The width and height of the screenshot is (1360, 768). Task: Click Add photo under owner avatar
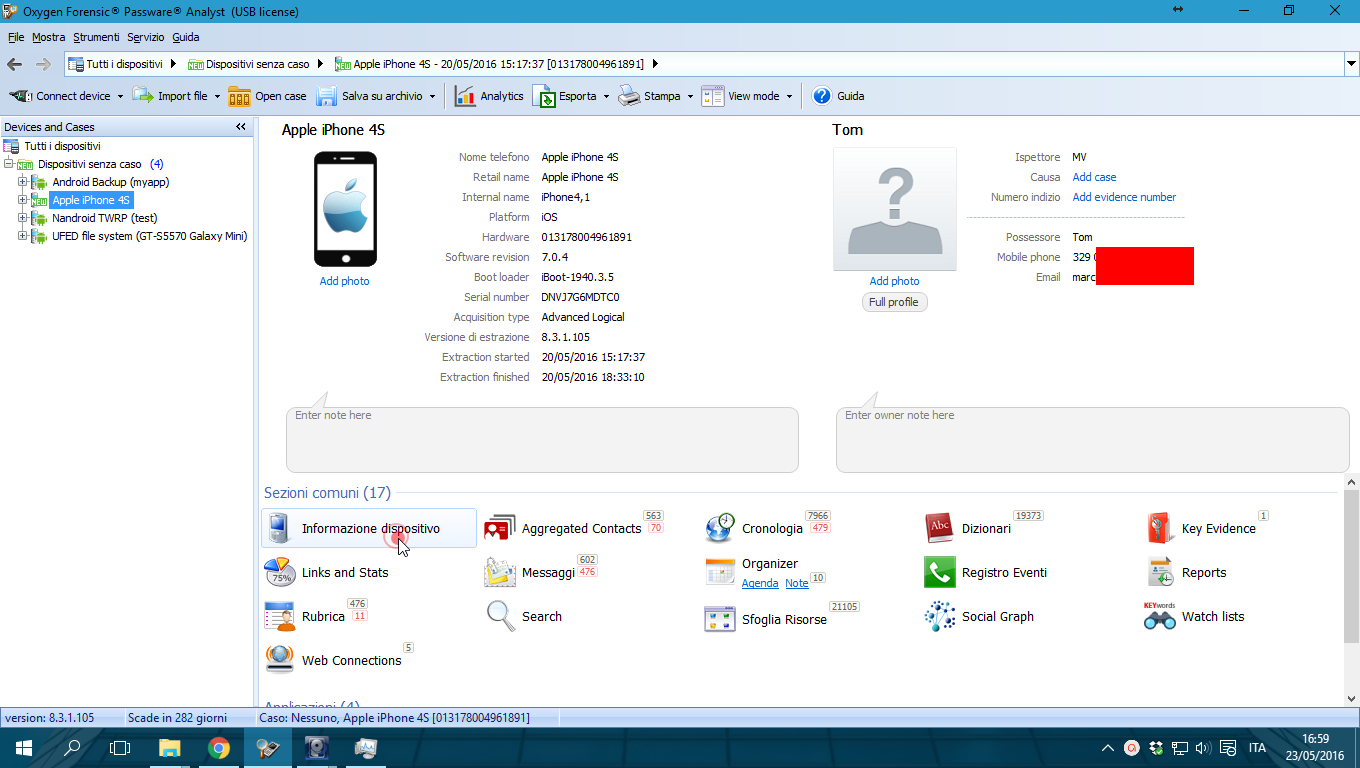point(894,281)
